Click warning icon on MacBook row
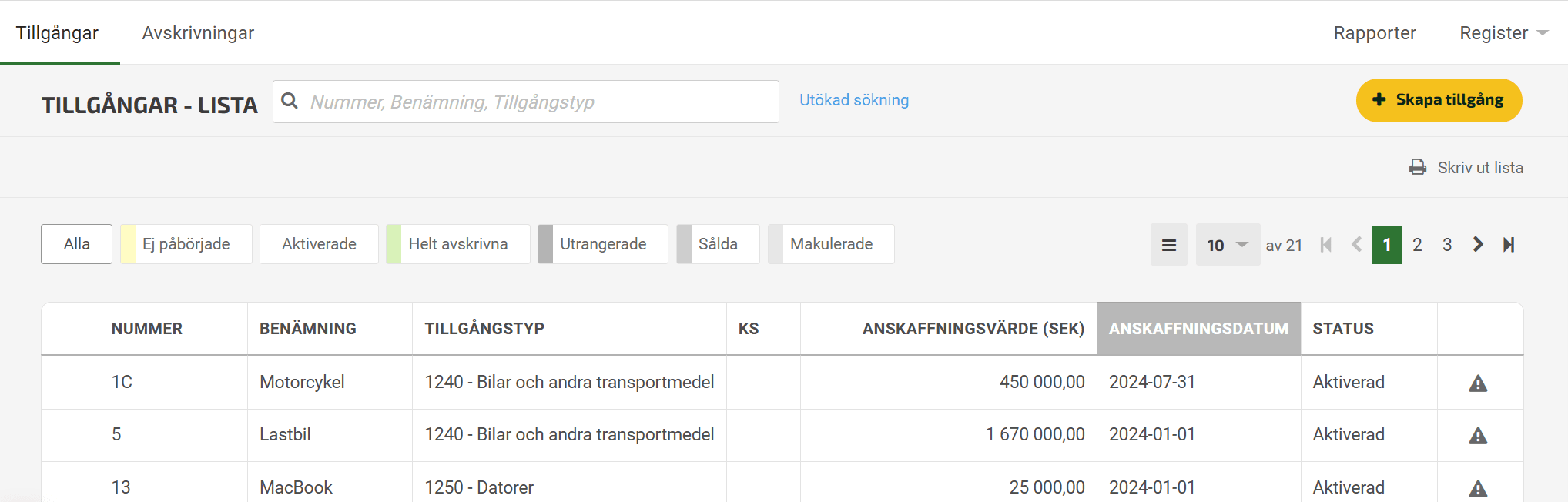This screenshot has width=1568, height=502. tap(1477, 488)
